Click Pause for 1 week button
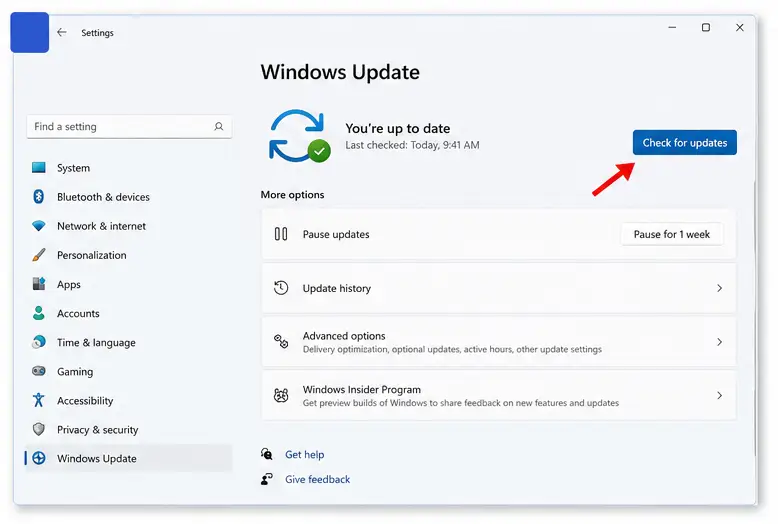Image resolution: width=778 pixels, height=524 pixels. (x=671, y=234)
